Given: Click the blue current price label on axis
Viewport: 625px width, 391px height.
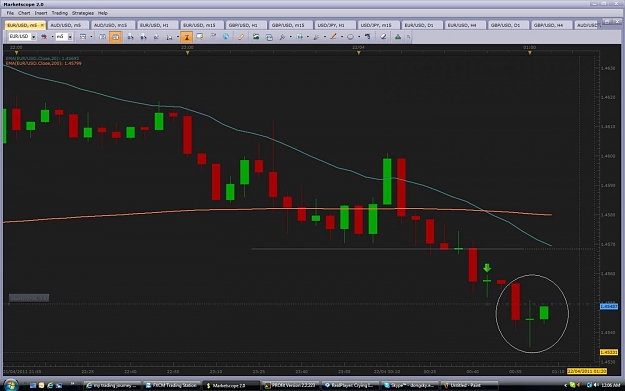Looking at the screenshot, I should [609, 307].
